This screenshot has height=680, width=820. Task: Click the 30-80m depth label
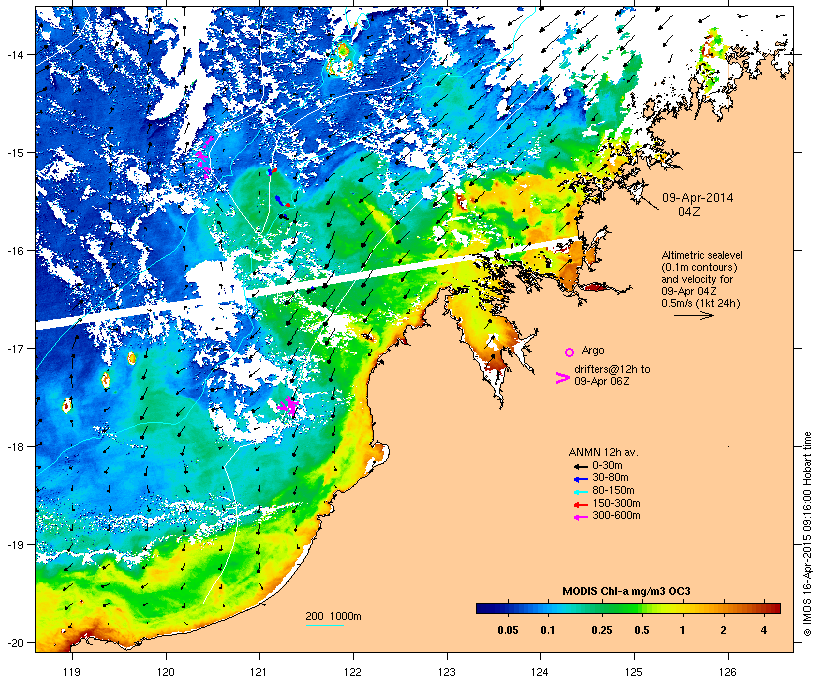(x=610, y=478)
